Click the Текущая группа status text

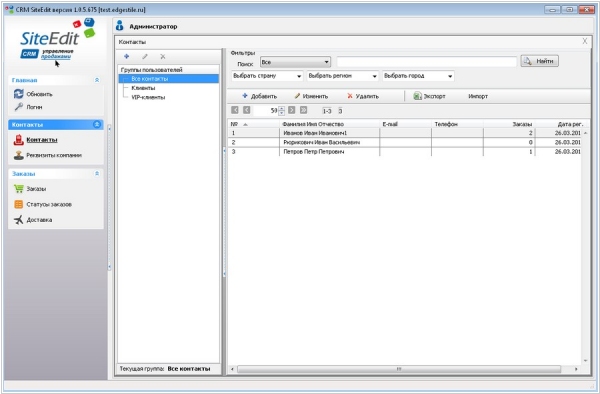coord(165,369)
